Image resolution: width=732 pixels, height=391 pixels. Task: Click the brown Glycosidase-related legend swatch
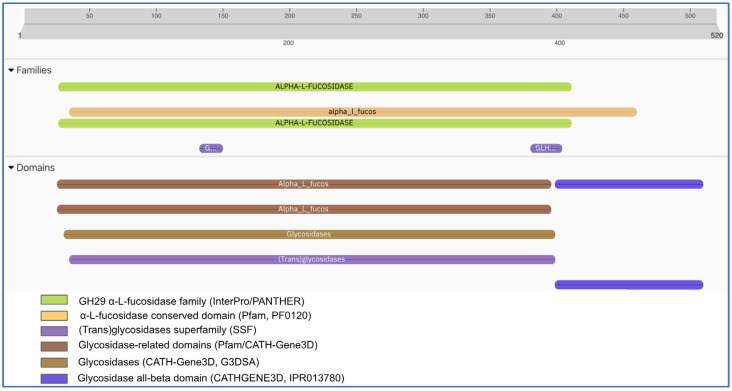54,346
